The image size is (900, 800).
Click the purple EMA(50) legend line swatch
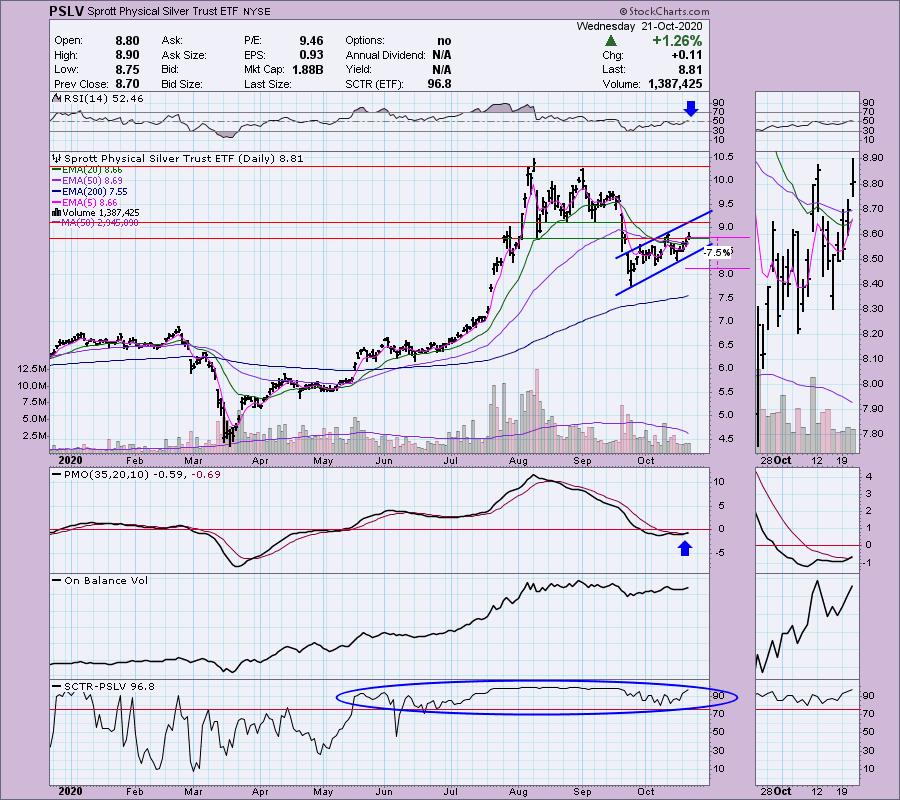[x=56, y=181]
